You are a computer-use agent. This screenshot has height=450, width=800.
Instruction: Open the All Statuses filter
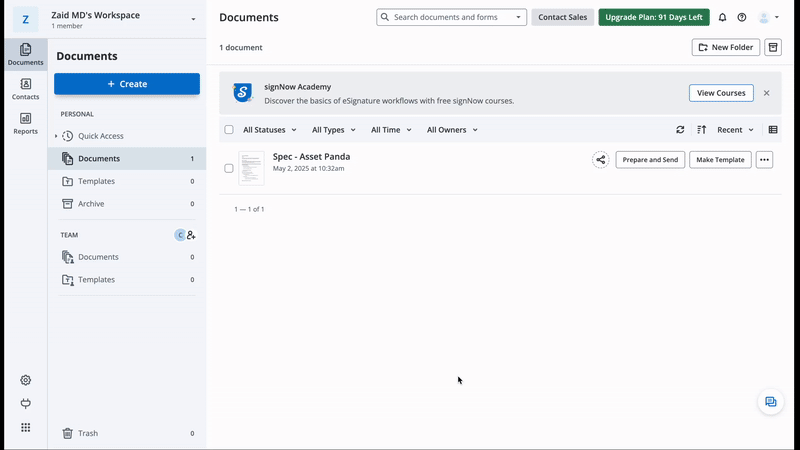pyautogui.click(x=269, y=130)
